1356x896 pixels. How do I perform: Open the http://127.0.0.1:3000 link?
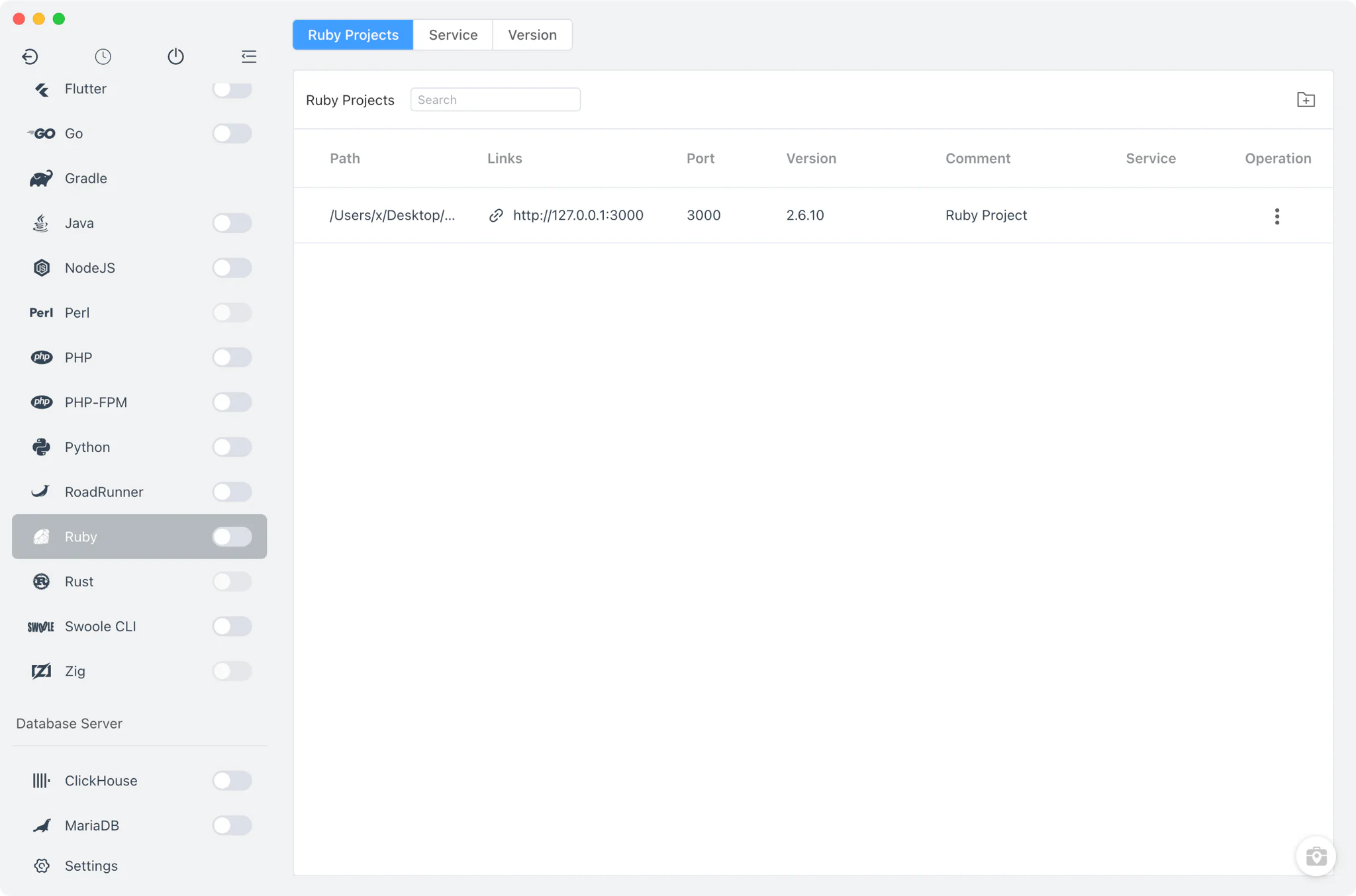click(x=578, y=216)
